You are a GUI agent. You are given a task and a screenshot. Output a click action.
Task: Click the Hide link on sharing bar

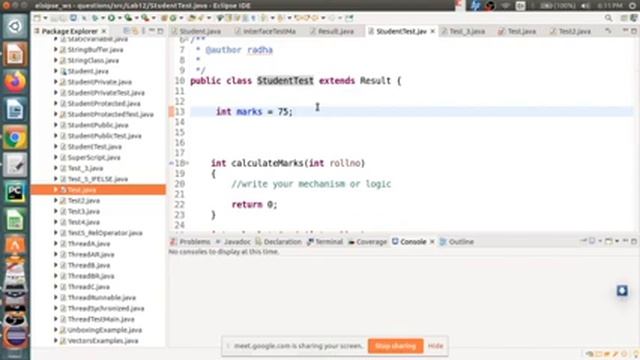(436, 346)
